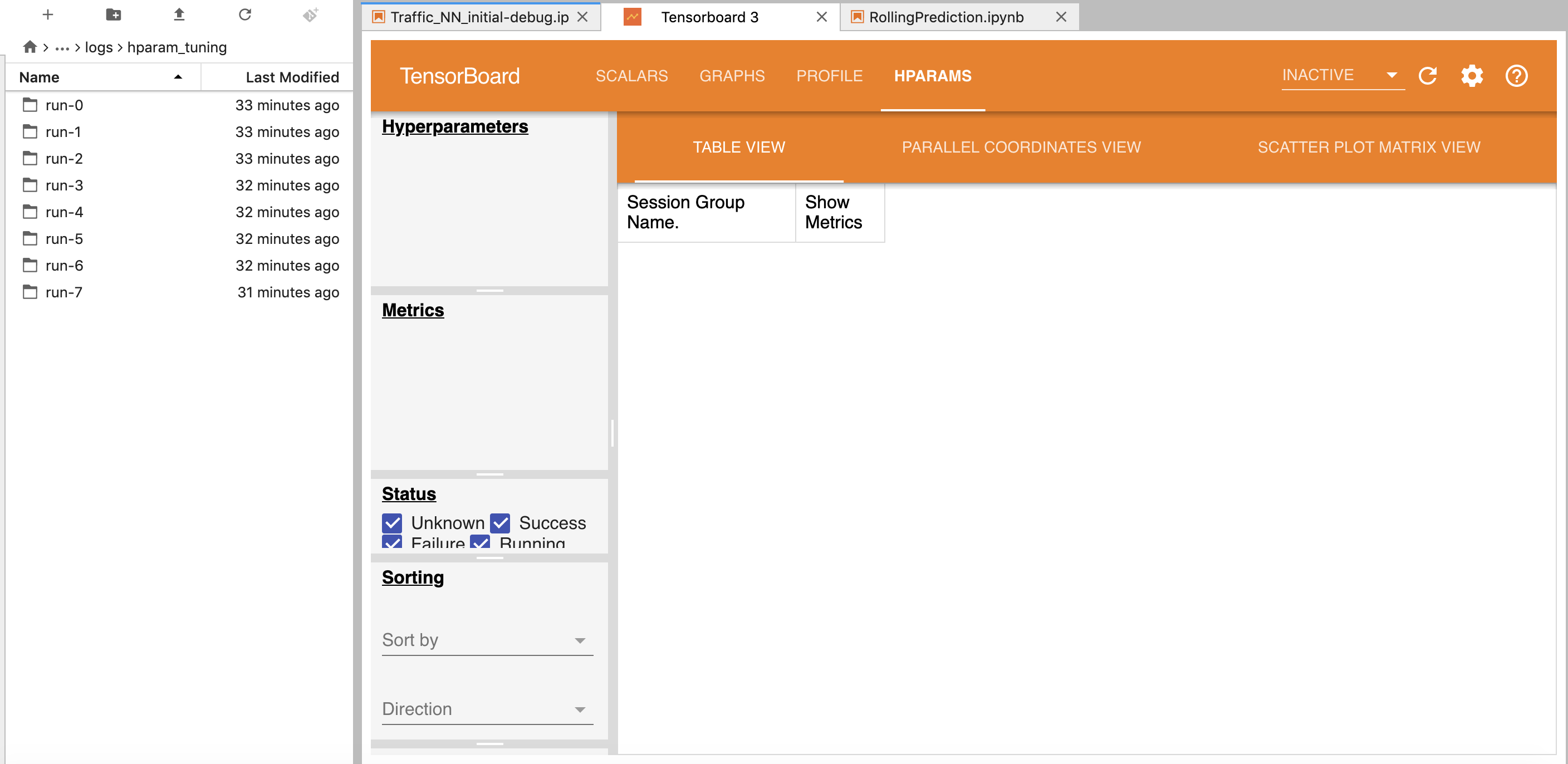This screenshot has width=1568, height=764.
Task: Select the run-3 folder
Action: point(65,185)
